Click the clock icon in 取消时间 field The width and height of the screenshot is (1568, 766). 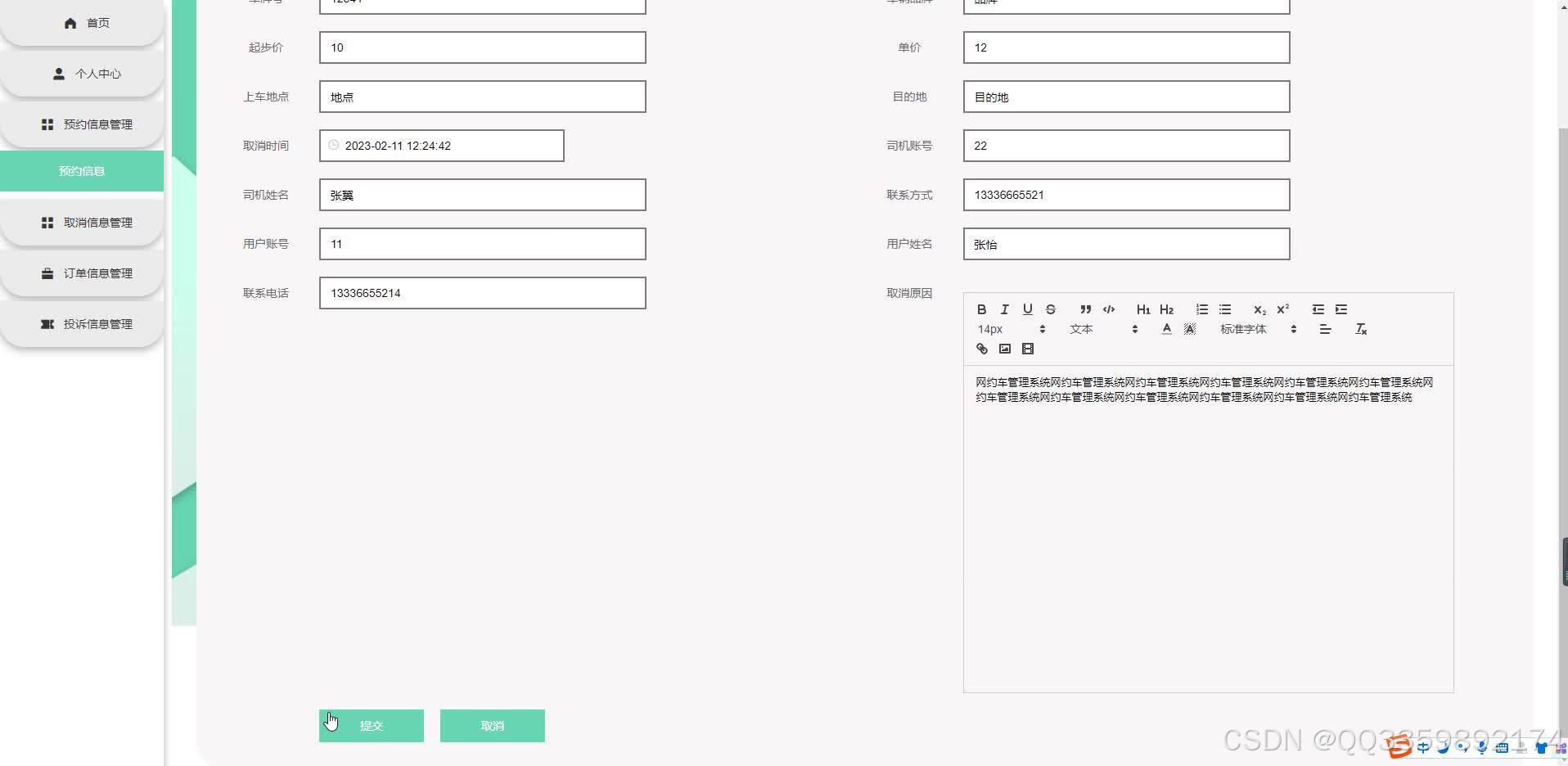(333, 145)
